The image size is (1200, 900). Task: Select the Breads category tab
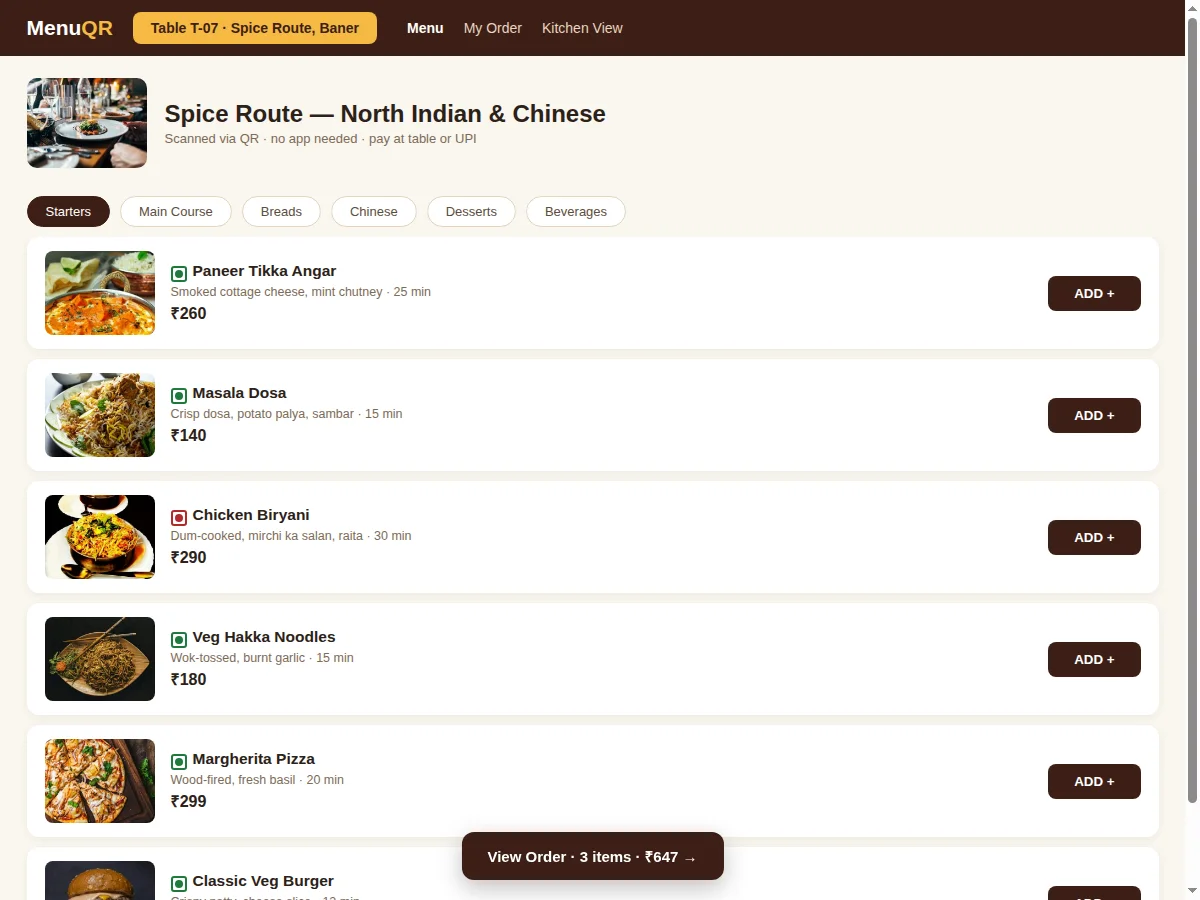(281, 212)
